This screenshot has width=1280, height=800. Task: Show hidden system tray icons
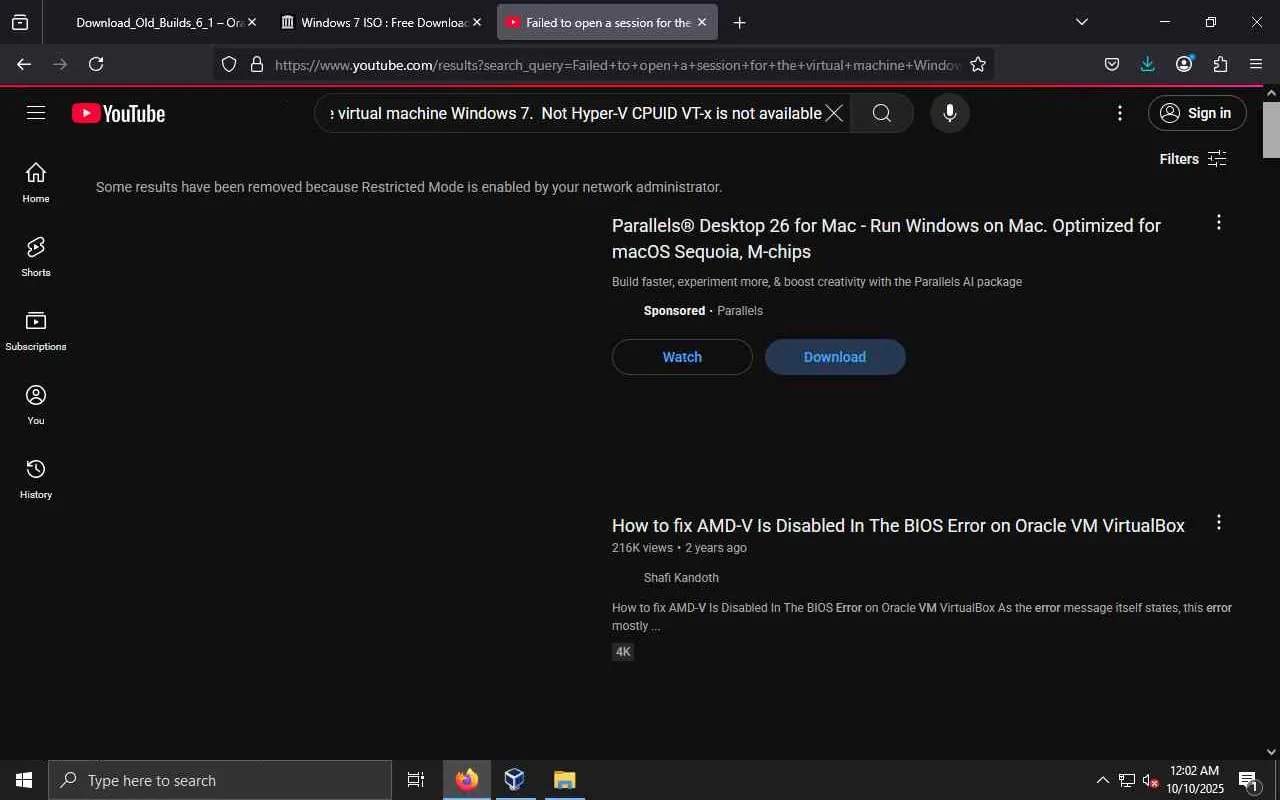[x=1103, y=780]
